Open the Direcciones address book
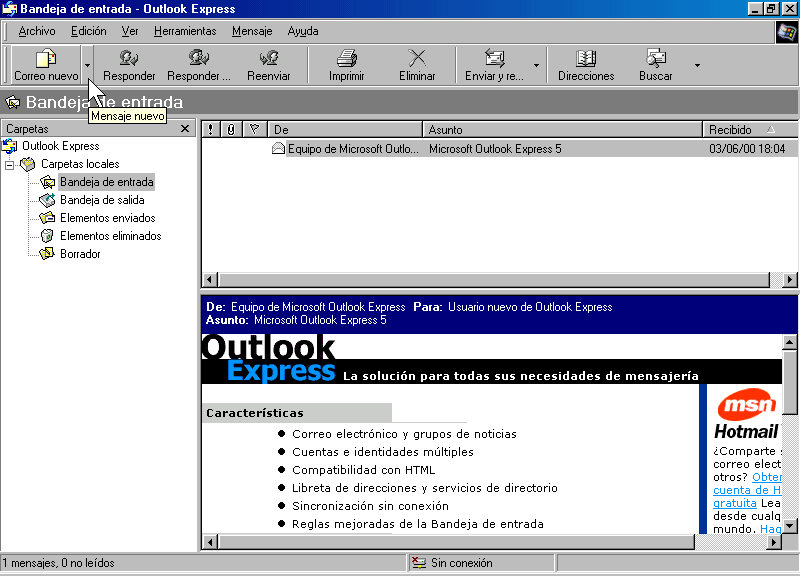The height and width of the screenshot is (576, 800). click(586, 65)
